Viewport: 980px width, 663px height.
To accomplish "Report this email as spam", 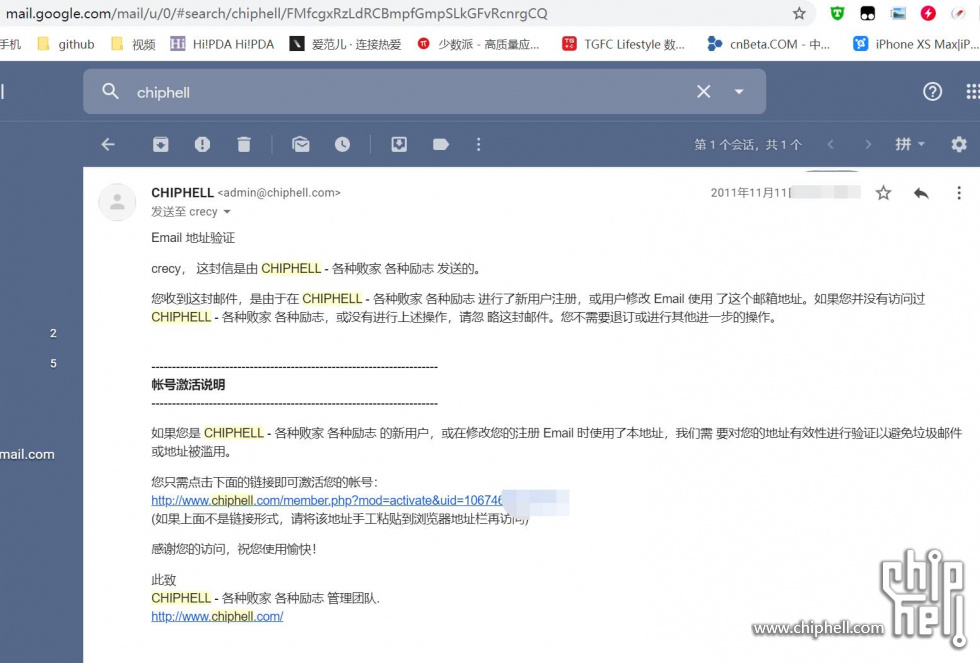I will pos(202,144).
